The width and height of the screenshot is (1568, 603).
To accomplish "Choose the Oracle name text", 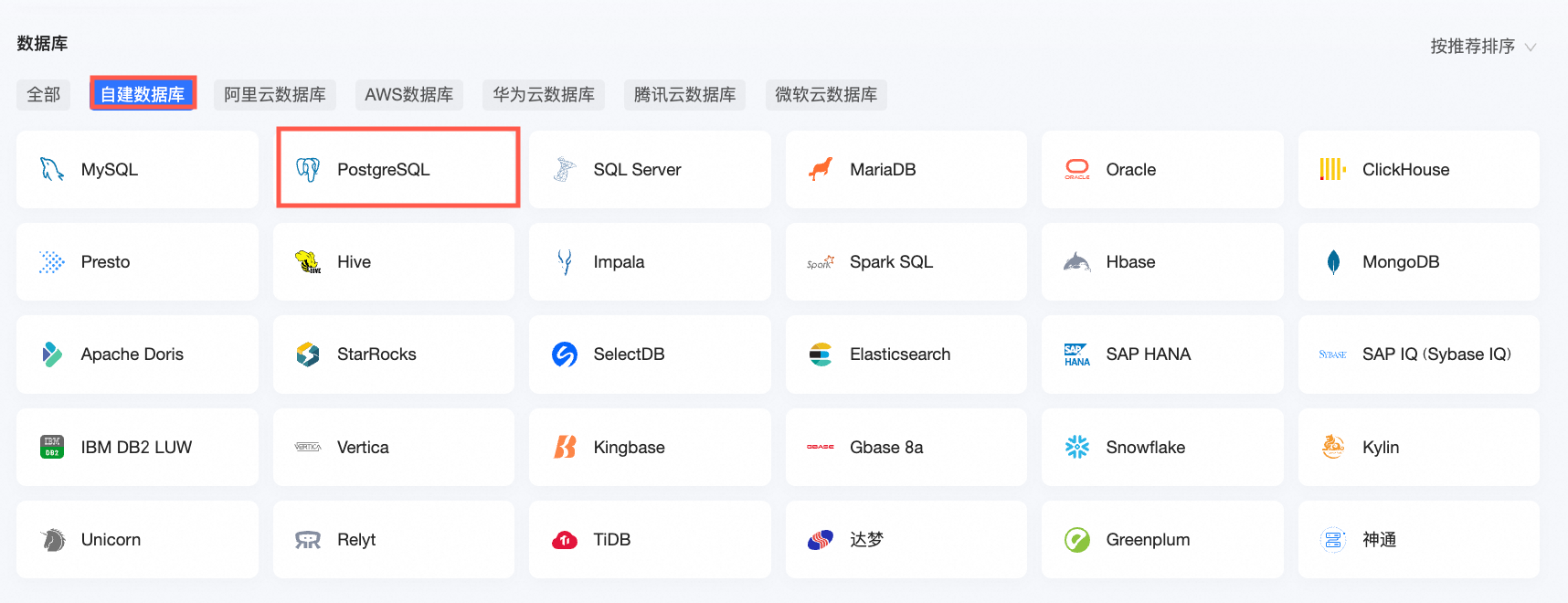I will pyautogui.click(x=1131, y=169).
